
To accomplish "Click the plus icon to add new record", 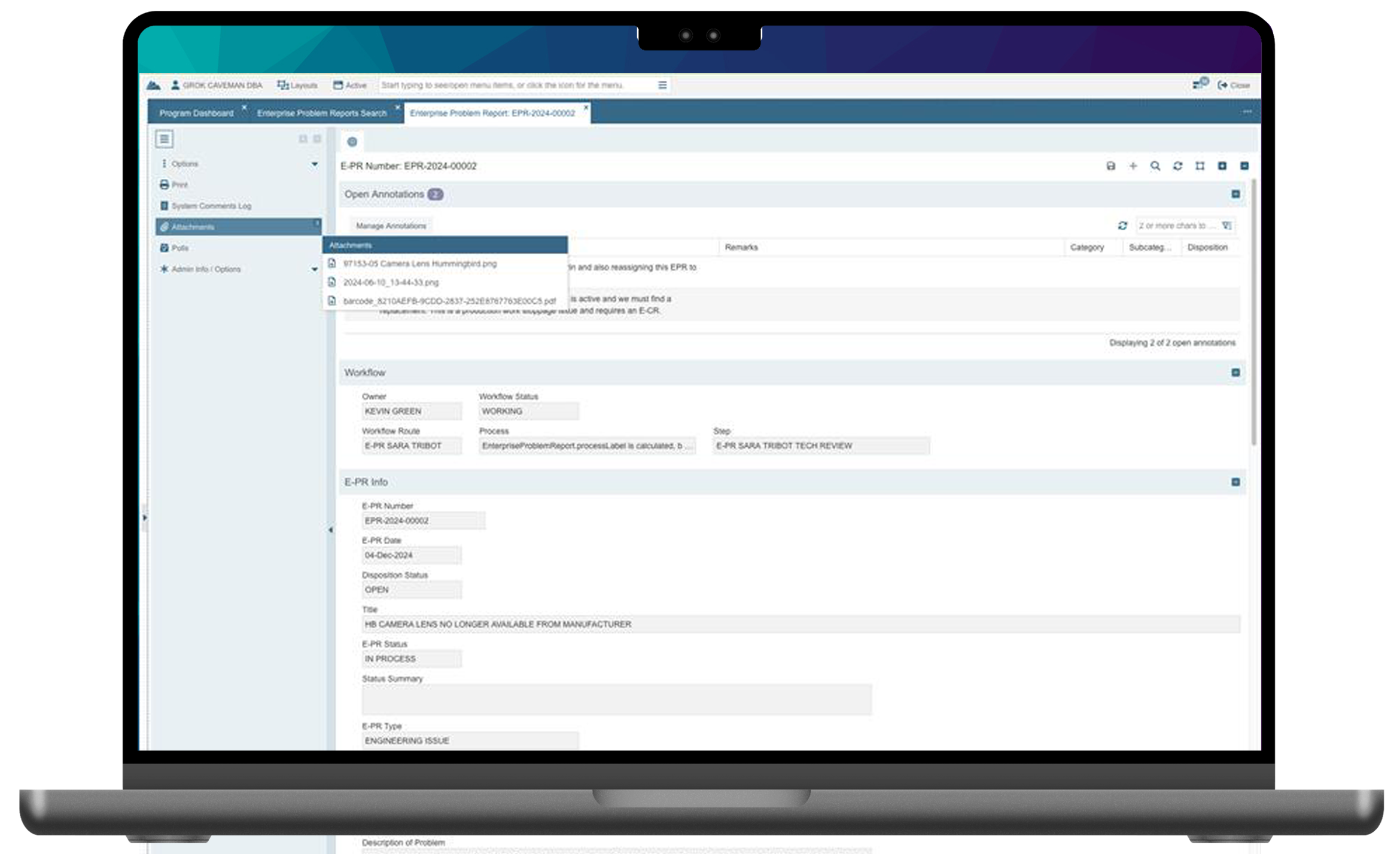I will click(x=1133, y=166).
